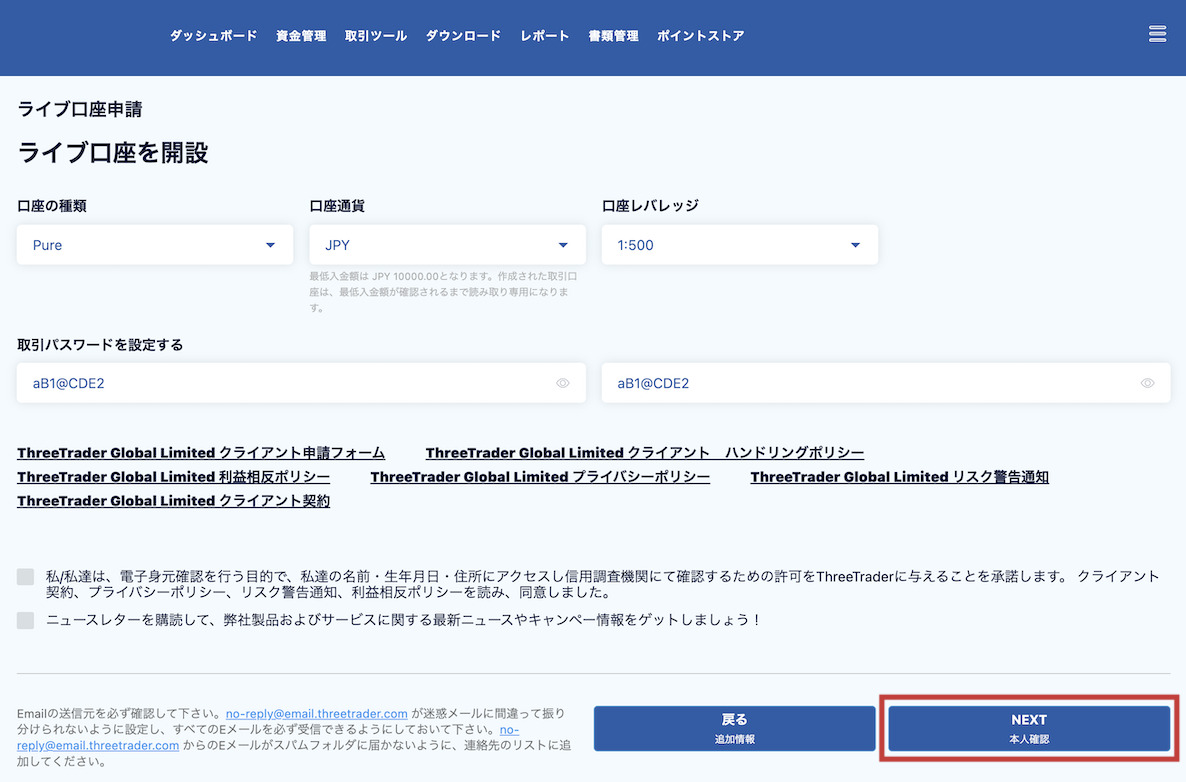Open 取引ツール menu item
Screen dimensions: 1186x782
(x=376, y=36)
